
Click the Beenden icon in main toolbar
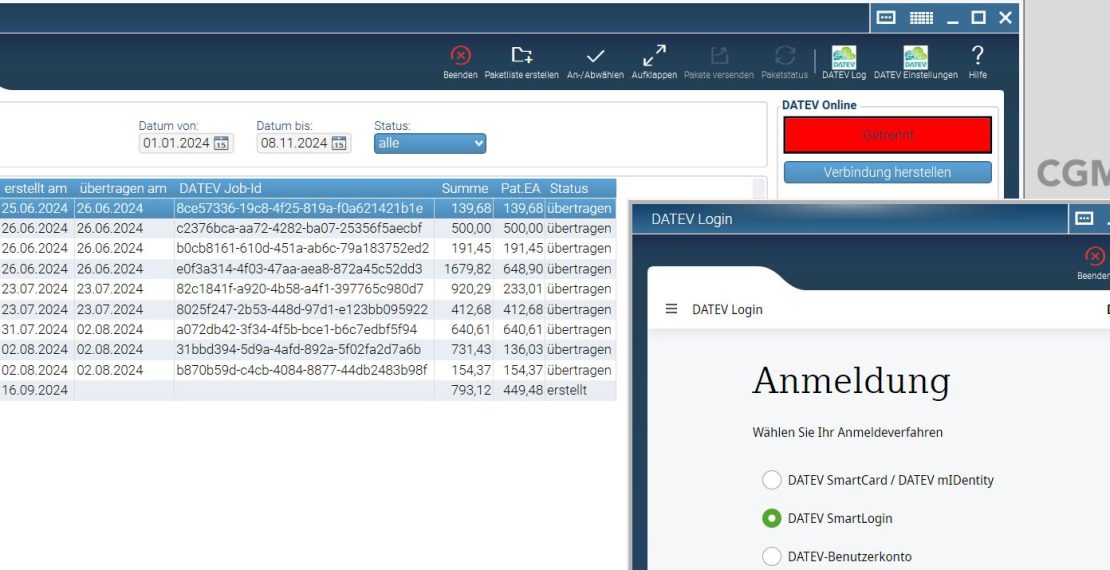click(x=460, y=56)
